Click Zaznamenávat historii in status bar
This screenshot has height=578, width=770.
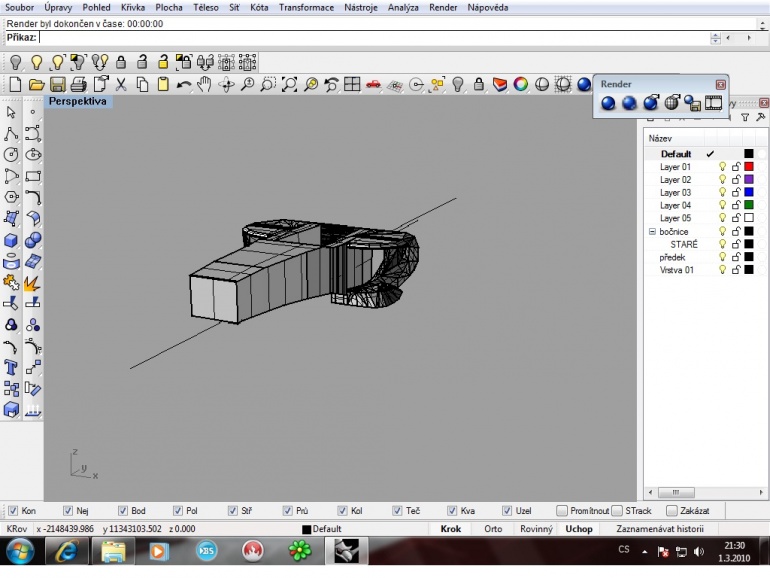(x=660, y=529)
